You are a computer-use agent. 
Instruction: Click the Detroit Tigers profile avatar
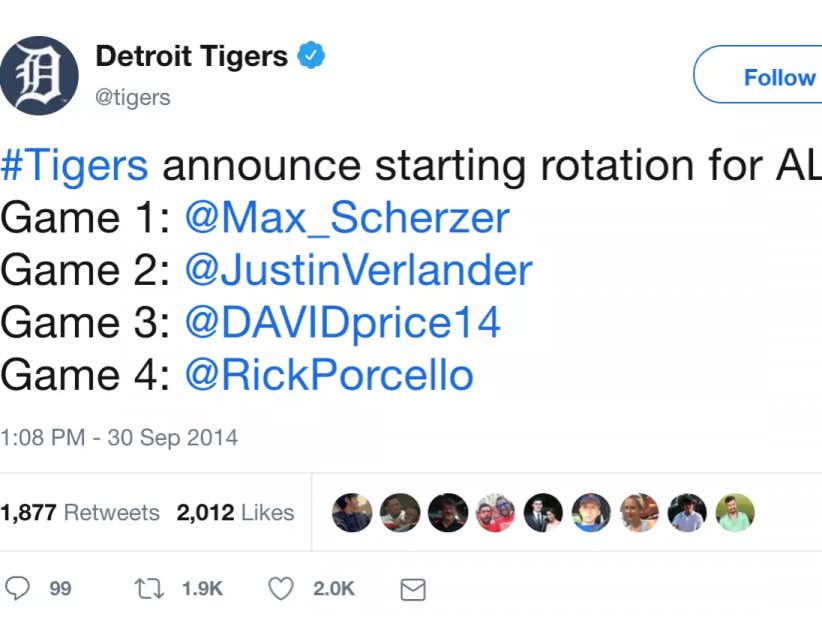click(39, 76)
